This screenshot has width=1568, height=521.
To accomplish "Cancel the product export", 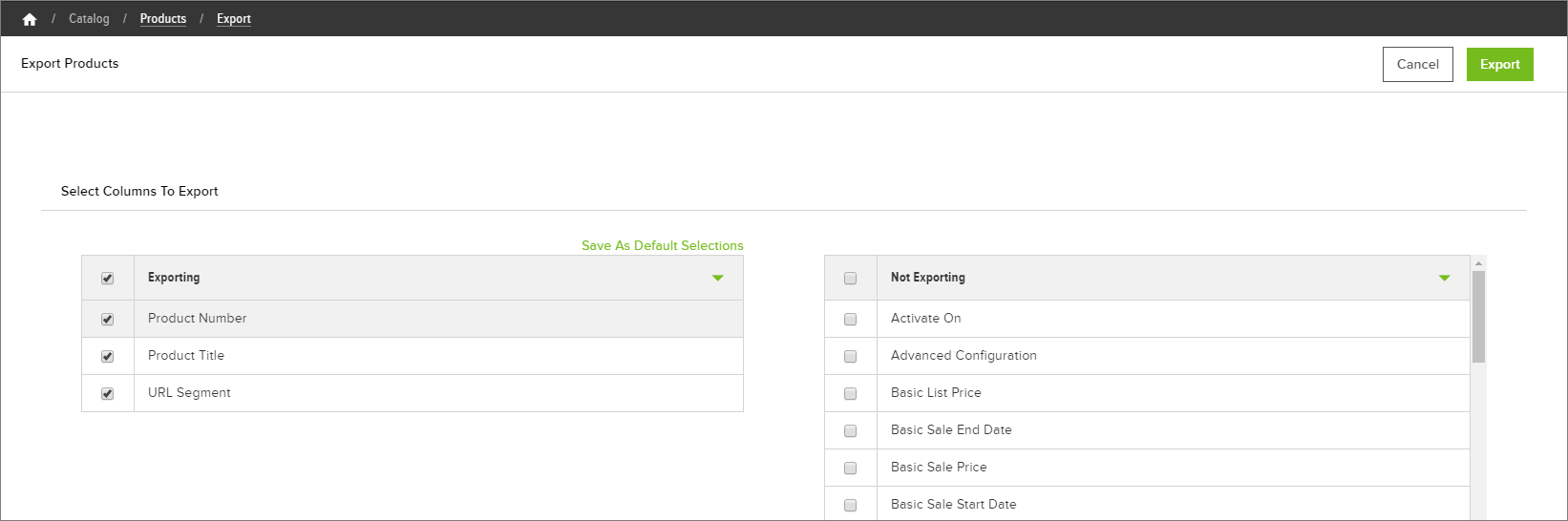I will pos(1417,64).
